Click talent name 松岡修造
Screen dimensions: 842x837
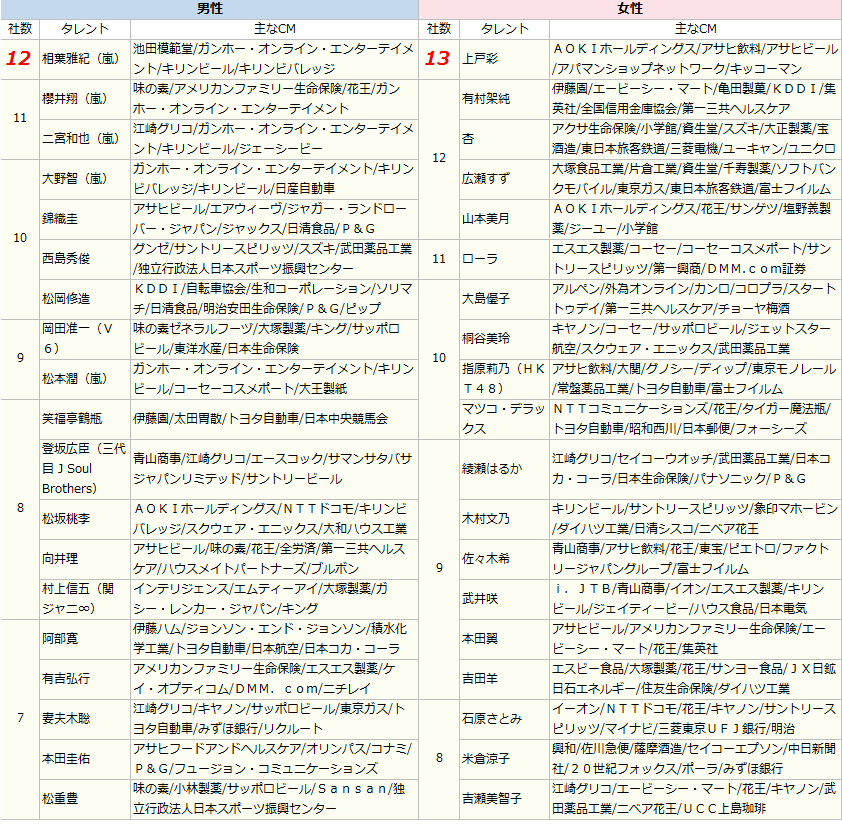coord(66,299)
